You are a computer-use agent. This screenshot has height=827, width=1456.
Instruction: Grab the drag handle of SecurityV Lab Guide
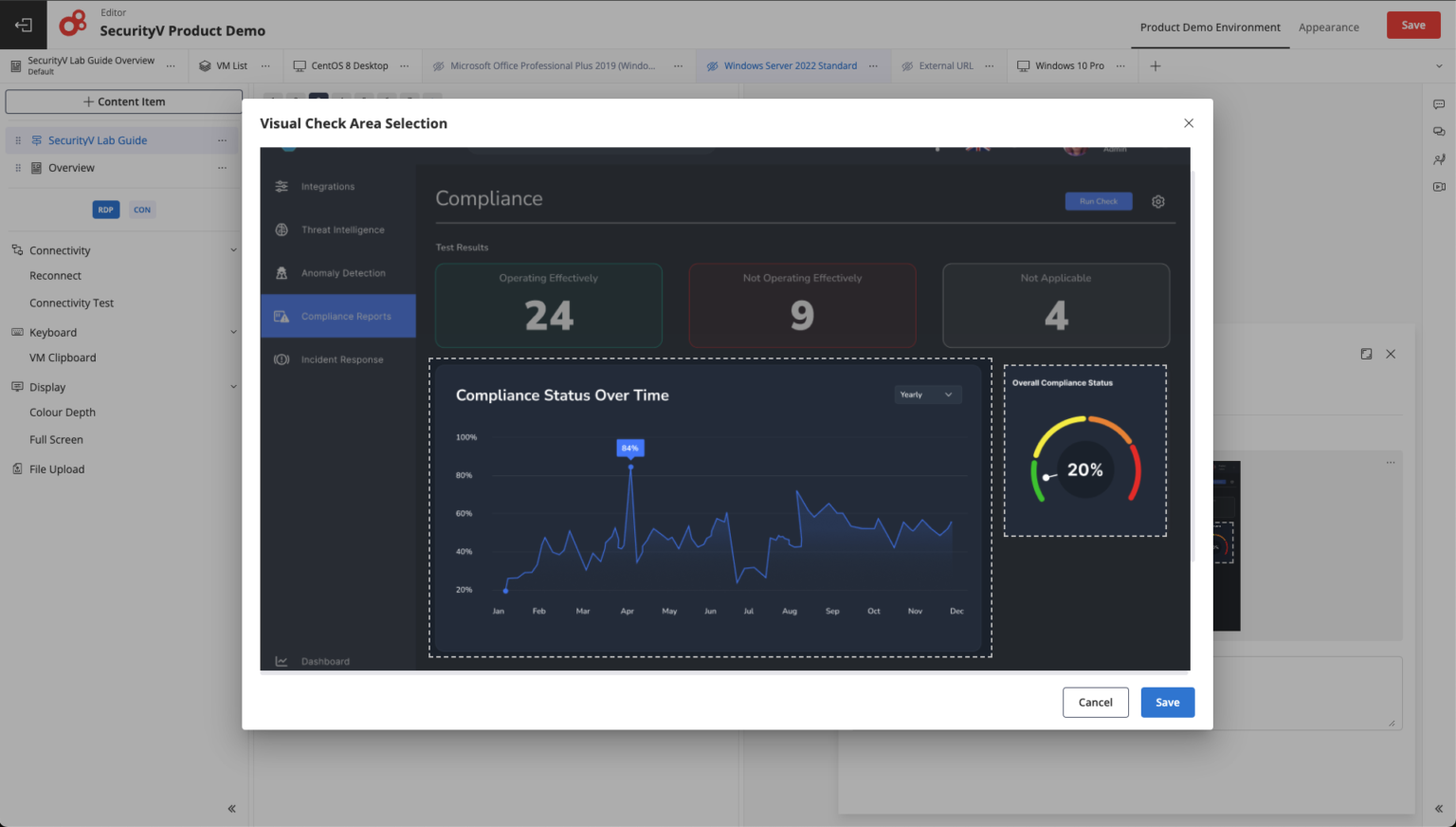(x=18, y=140)
